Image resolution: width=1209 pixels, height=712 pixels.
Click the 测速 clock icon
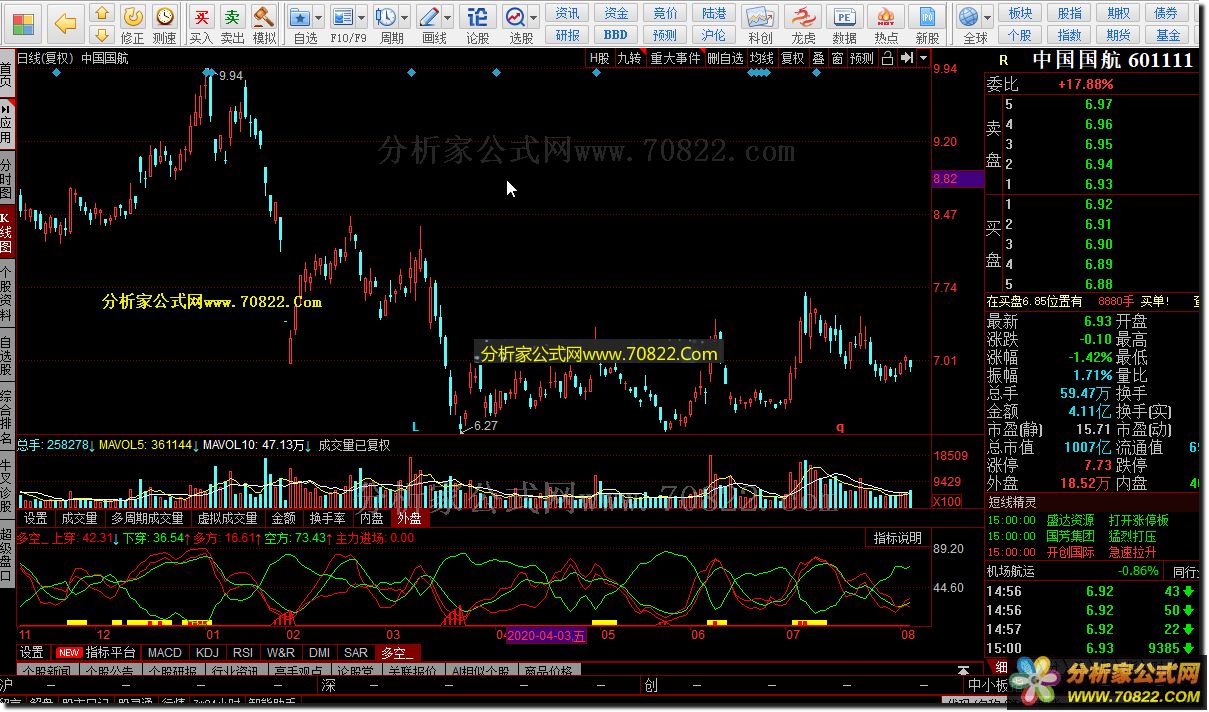165,17
